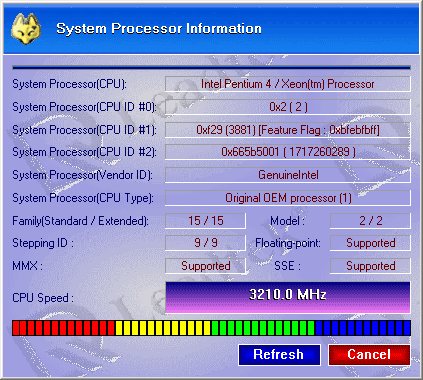Image resolution: width=423 pixels, height=380 pixels.
Task: Click the GenuineIntel vendor ID value
Action: (288, 175)
